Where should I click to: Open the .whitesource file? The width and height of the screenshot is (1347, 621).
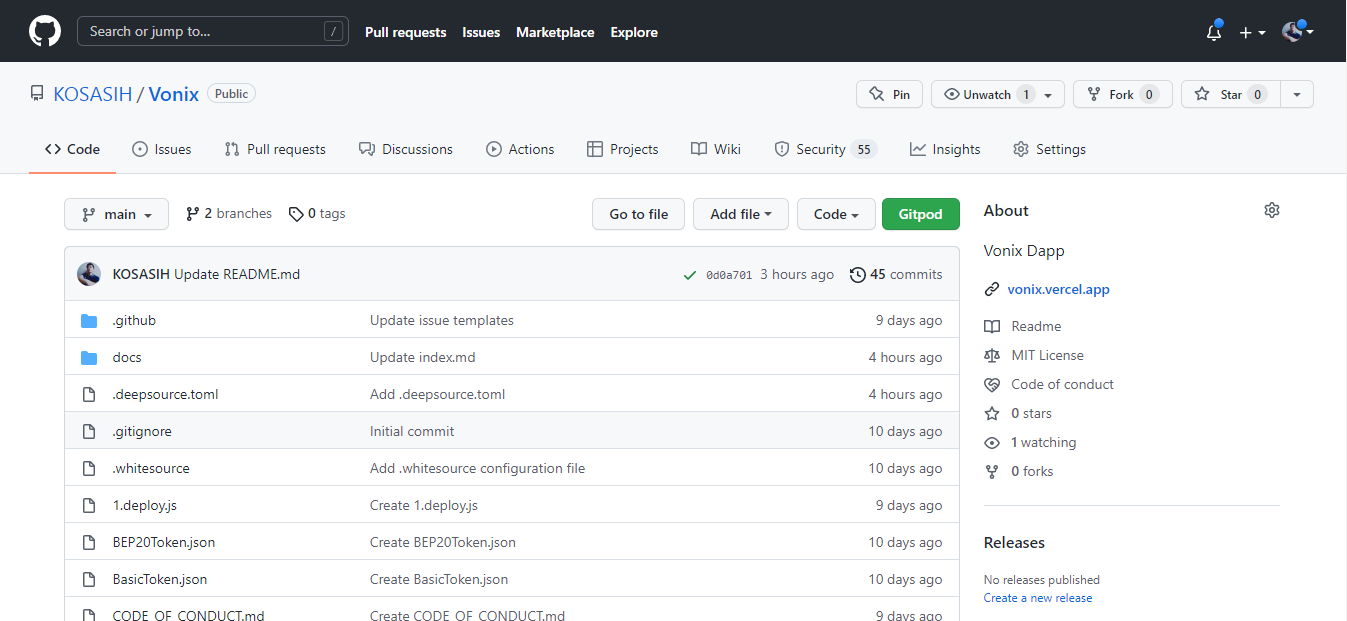click(x=151, y=468)
